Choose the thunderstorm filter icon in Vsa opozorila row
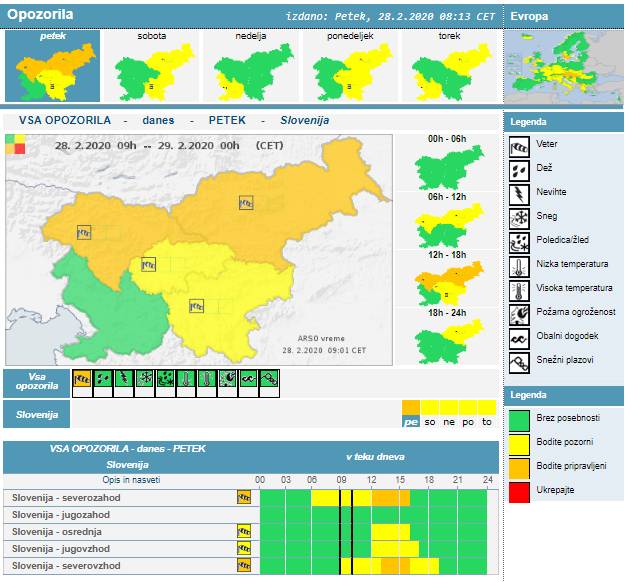The image size is (628, 582). coord(123,379)
